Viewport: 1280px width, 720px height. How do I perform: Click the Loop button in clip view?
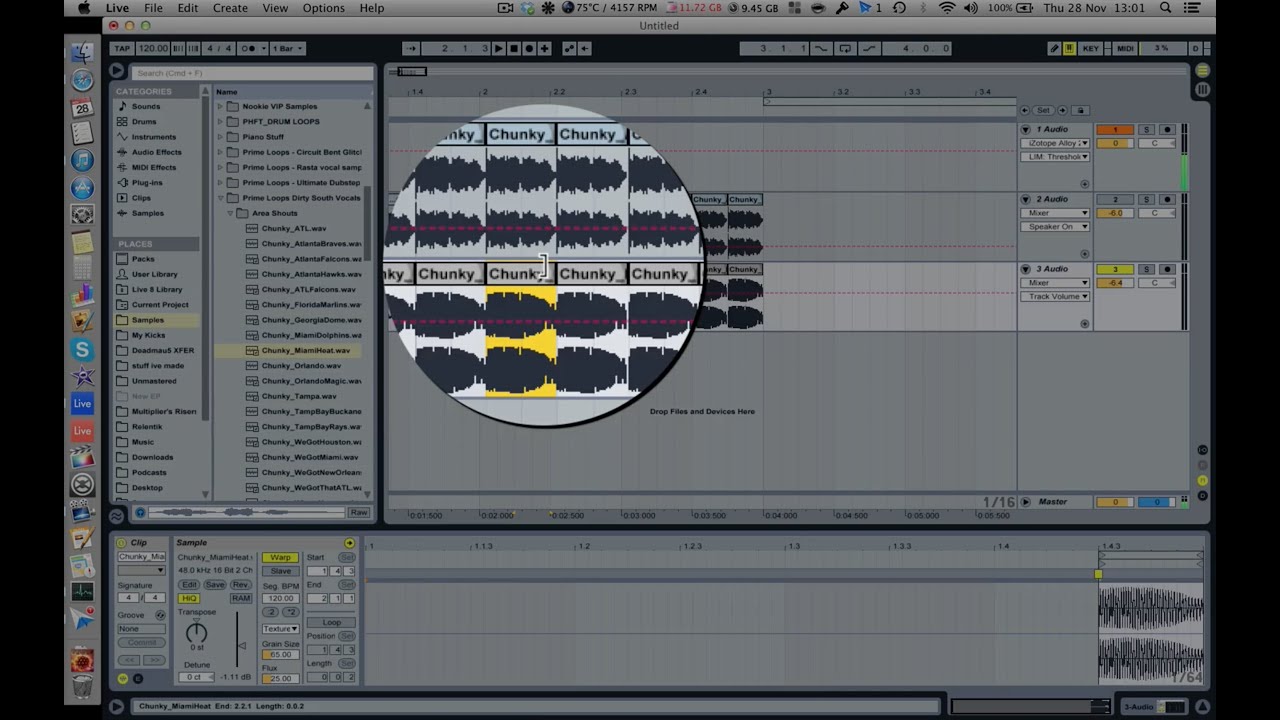(x=331, y=622)
